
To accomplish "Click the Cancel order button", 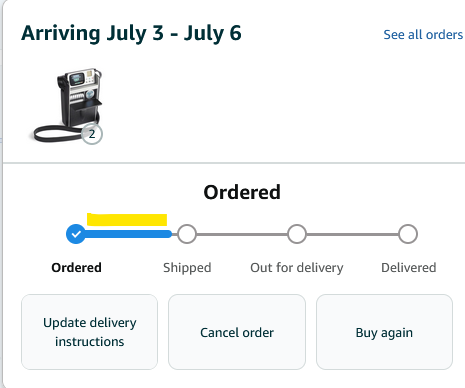I will (237, 332).
